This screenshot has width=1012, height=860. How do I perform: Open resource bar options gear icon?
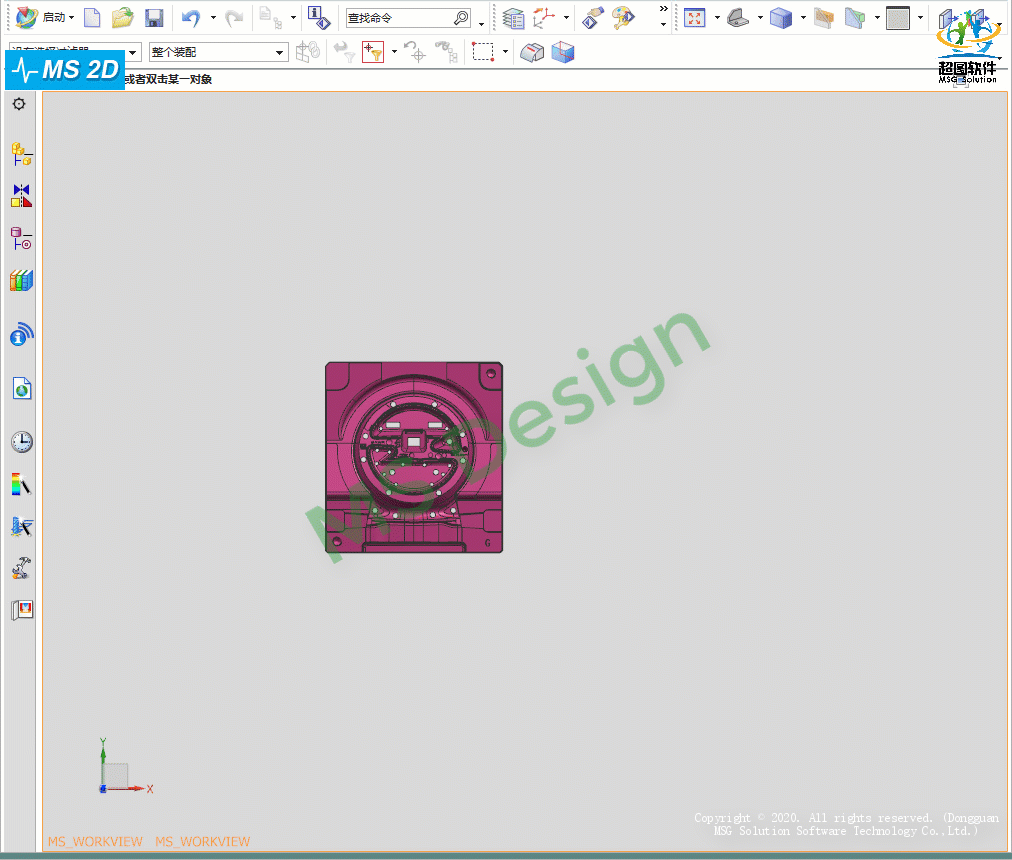pos(19,104)
